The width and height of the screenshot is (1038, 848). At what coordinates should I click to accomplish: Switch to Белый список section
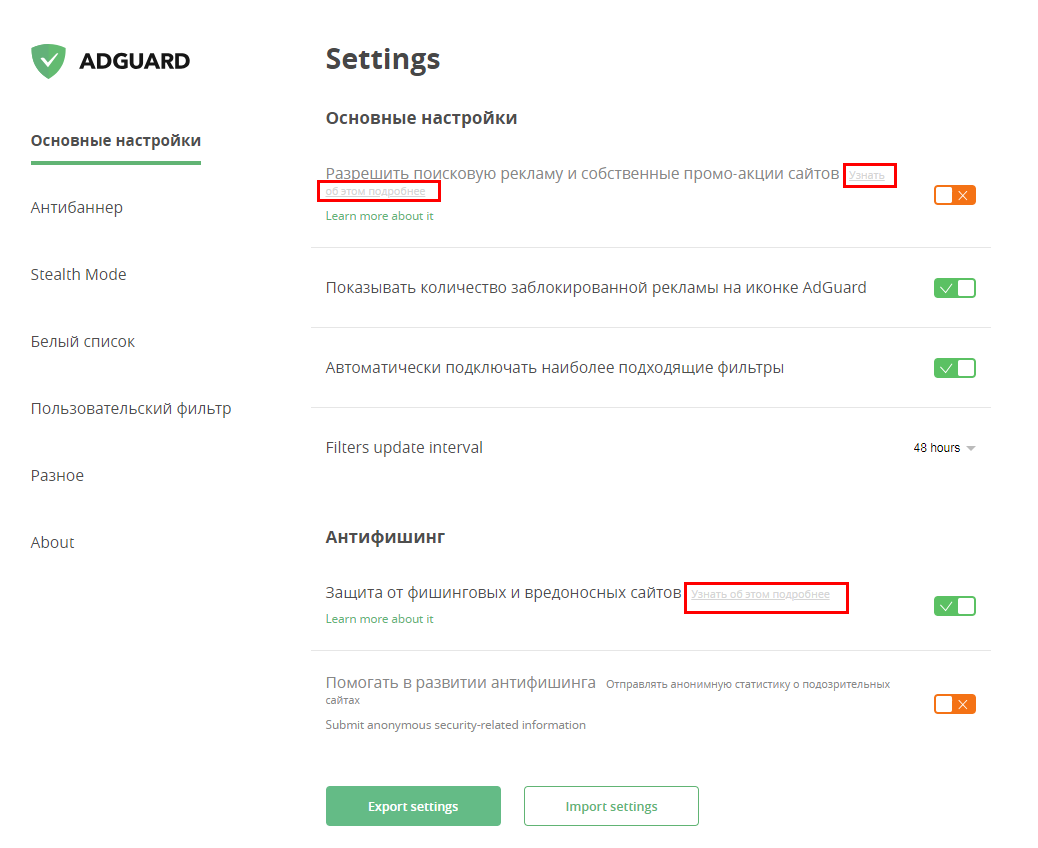(83, 341)
